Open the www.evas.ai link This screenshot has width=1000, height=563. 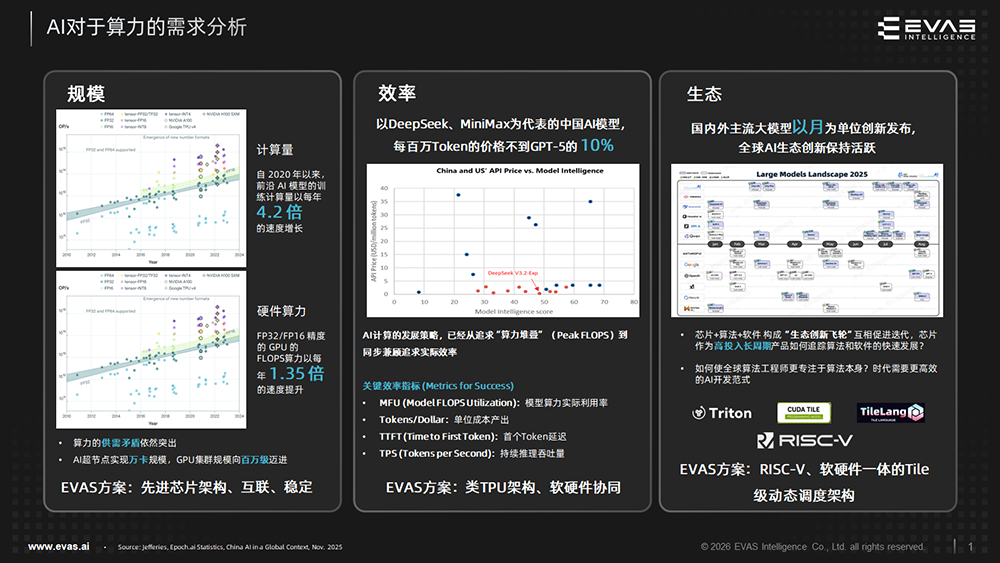(59, 546)
